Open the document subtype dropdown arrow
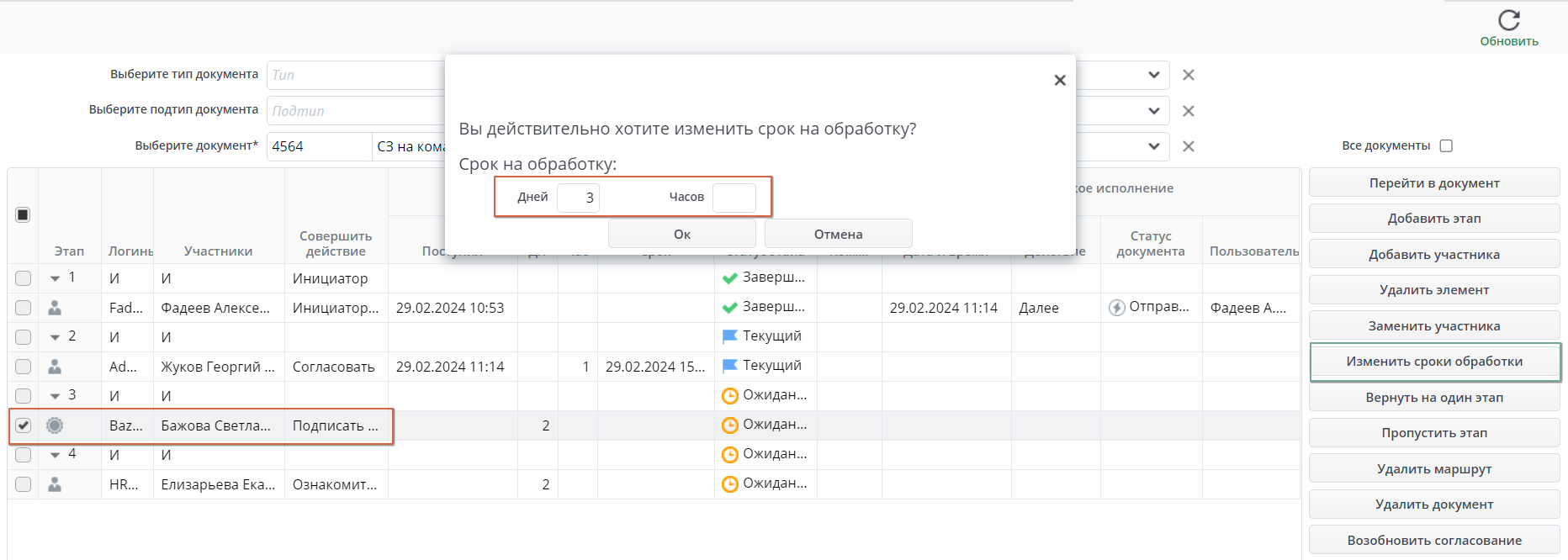Viewport: 1568px width, 560px height. [x=1153, y=111]
